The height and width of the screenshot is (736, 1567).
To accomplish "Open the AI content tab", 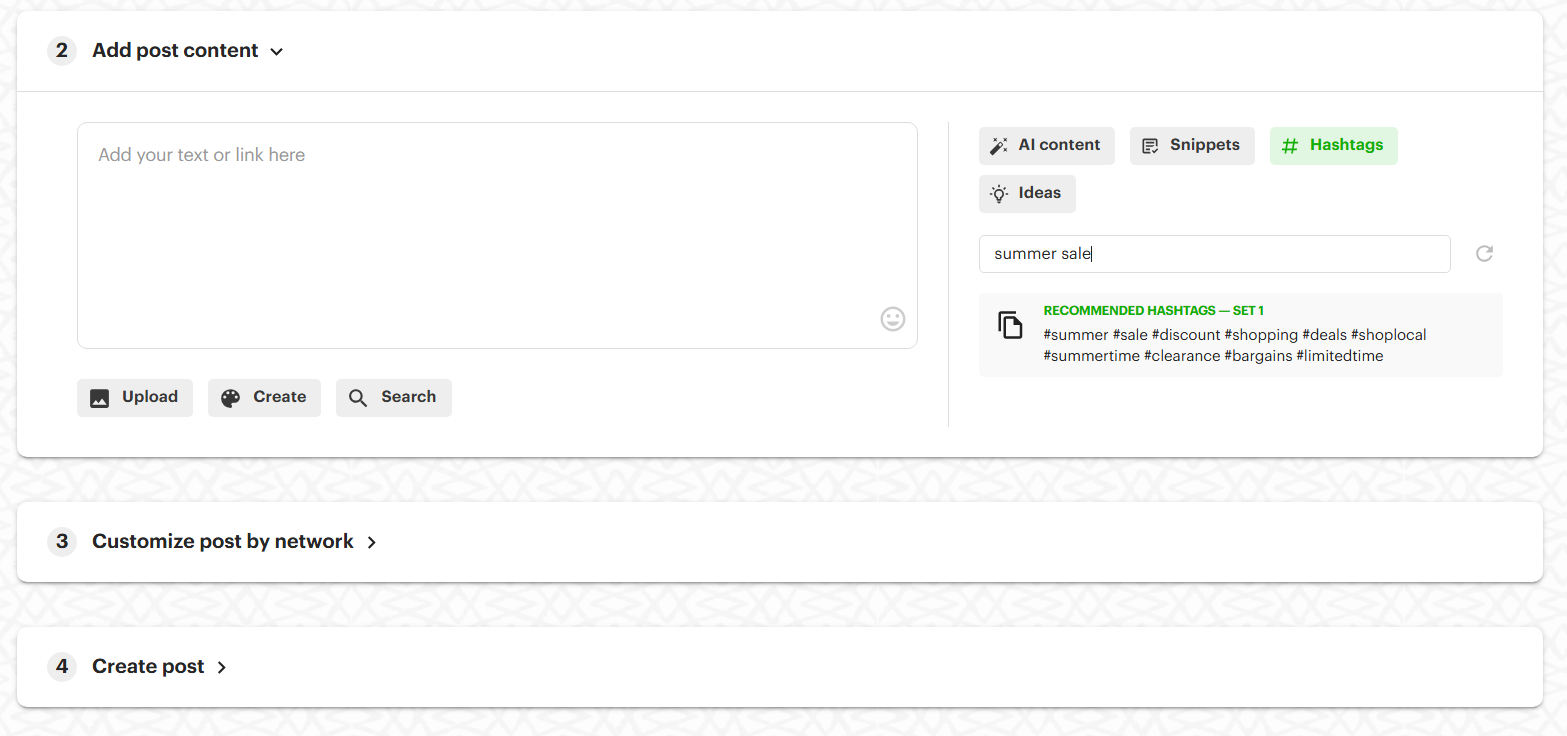I will click(x=1046, y=146).
